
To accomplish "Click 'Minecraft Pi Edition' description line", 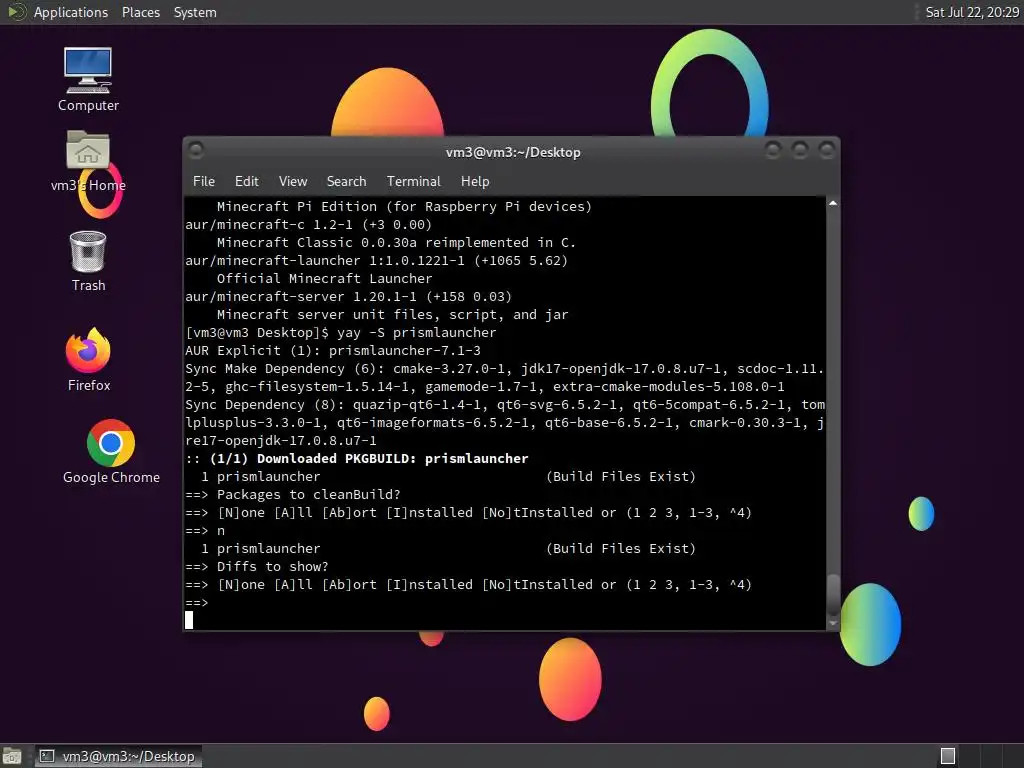I will pyautogui.click(x=404, y=206).
